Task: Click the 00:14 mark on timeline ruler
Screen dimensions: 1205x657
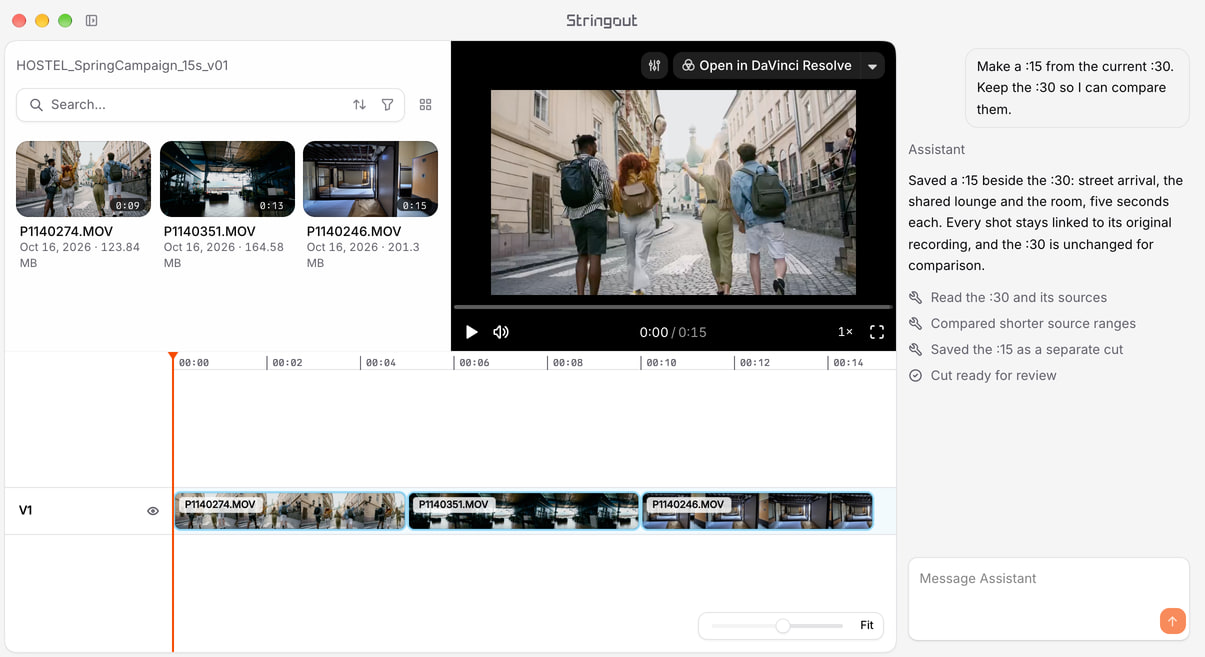Action: pos(848,363)
